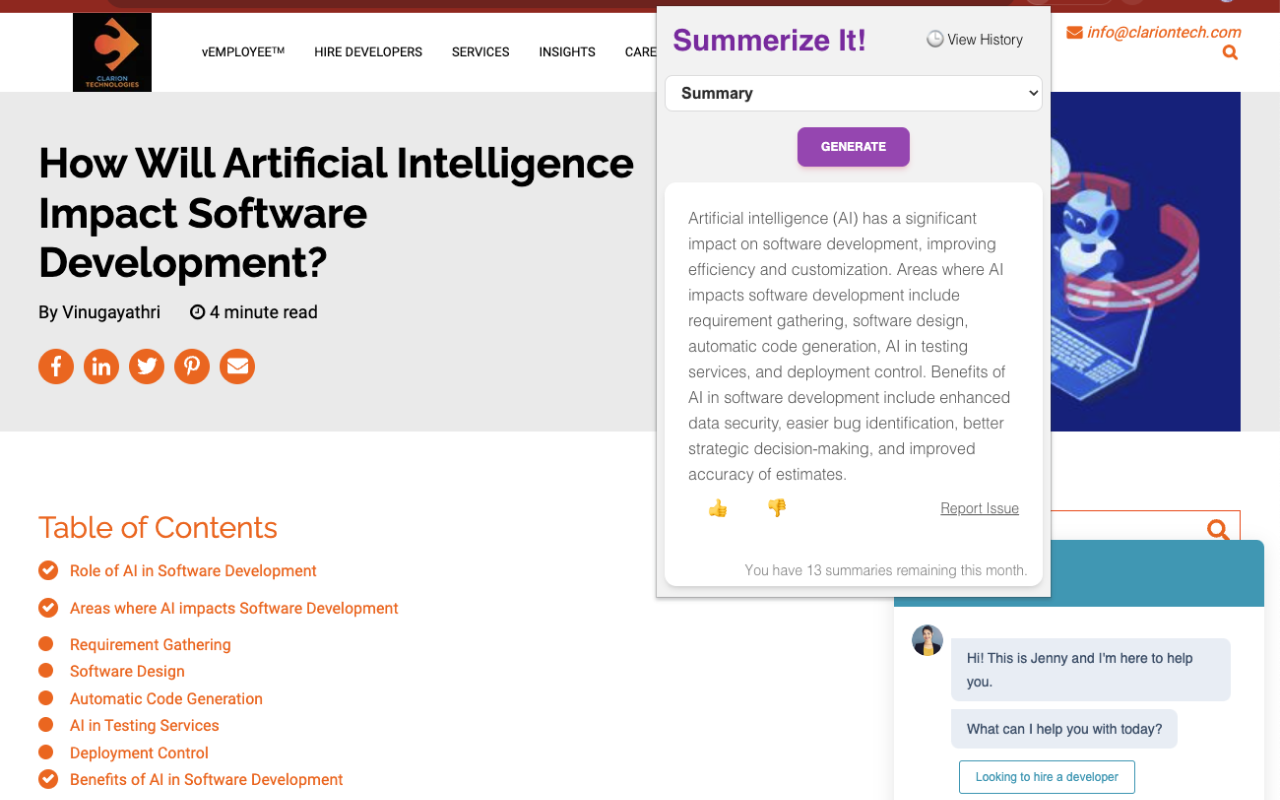Share article via Facebook icon
Screen dimensions: 1280x800
56,366
